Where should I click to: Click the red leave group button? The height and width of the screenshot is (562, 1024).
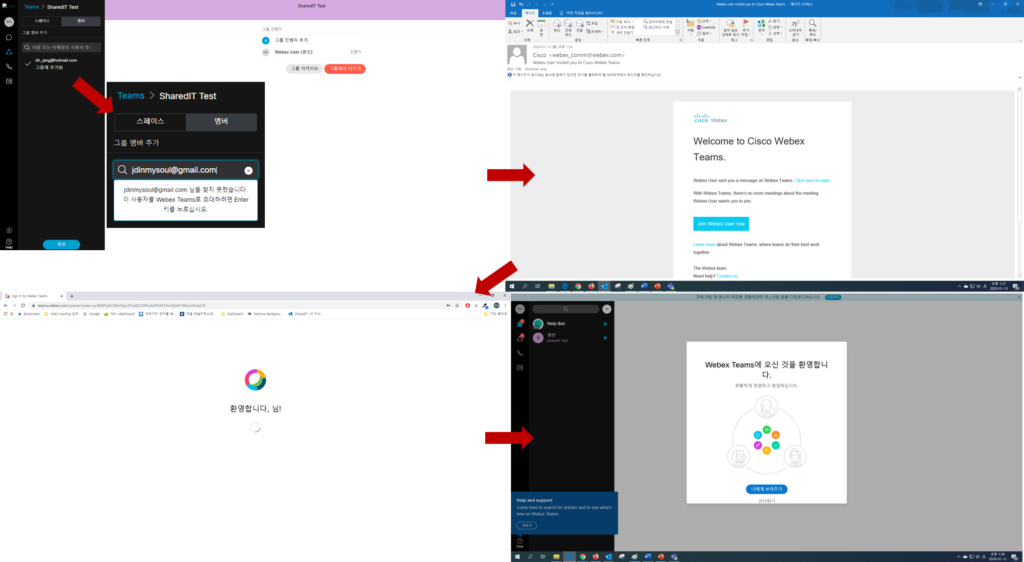click(x=345, y=68)
